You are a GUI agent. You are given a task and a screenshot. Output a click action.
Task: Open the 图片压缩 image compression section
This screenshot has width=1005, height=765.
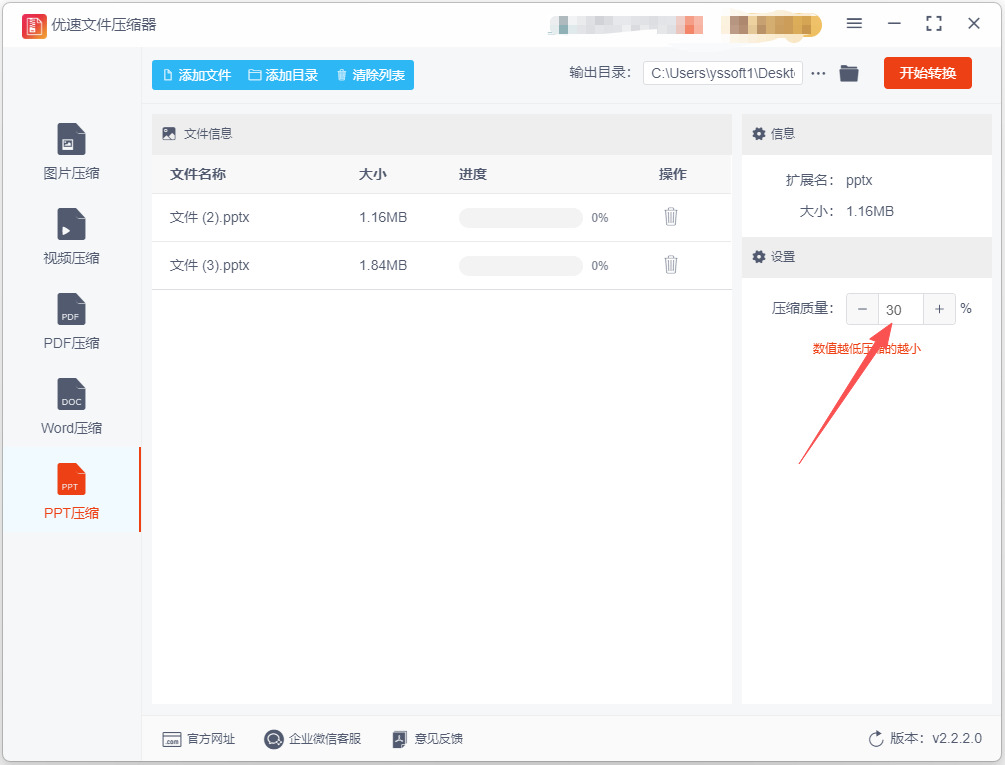71,152
